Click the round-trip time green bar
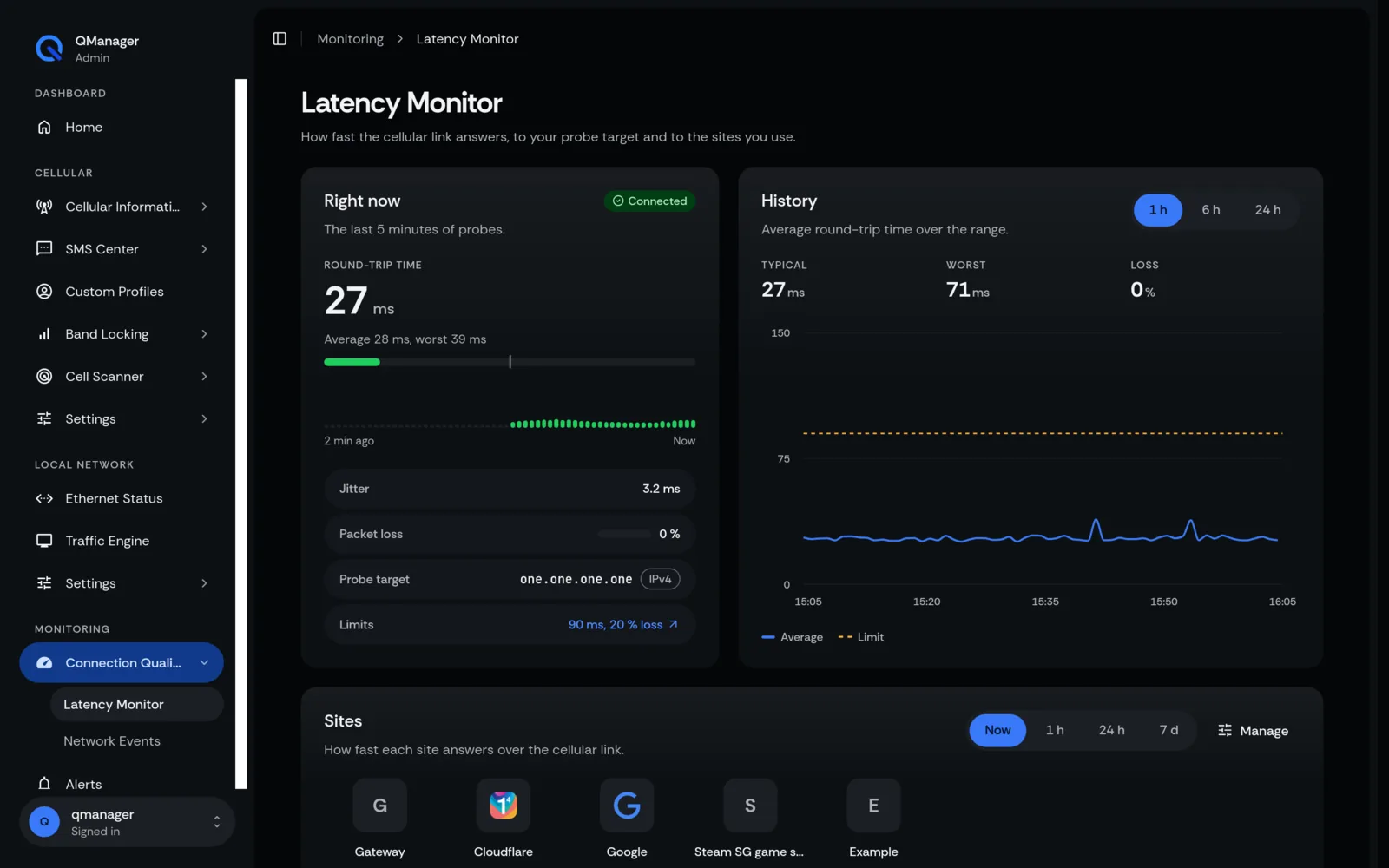 (x=352, y=362)
